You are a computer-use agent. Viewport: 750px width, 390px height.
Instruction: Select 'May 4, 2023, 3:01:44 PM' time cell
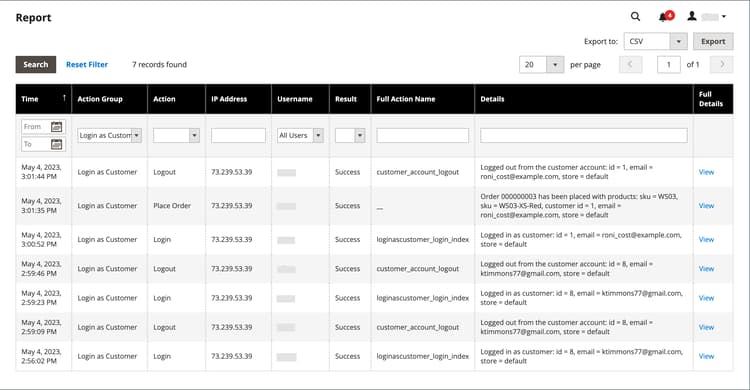(x=41, y=172)
